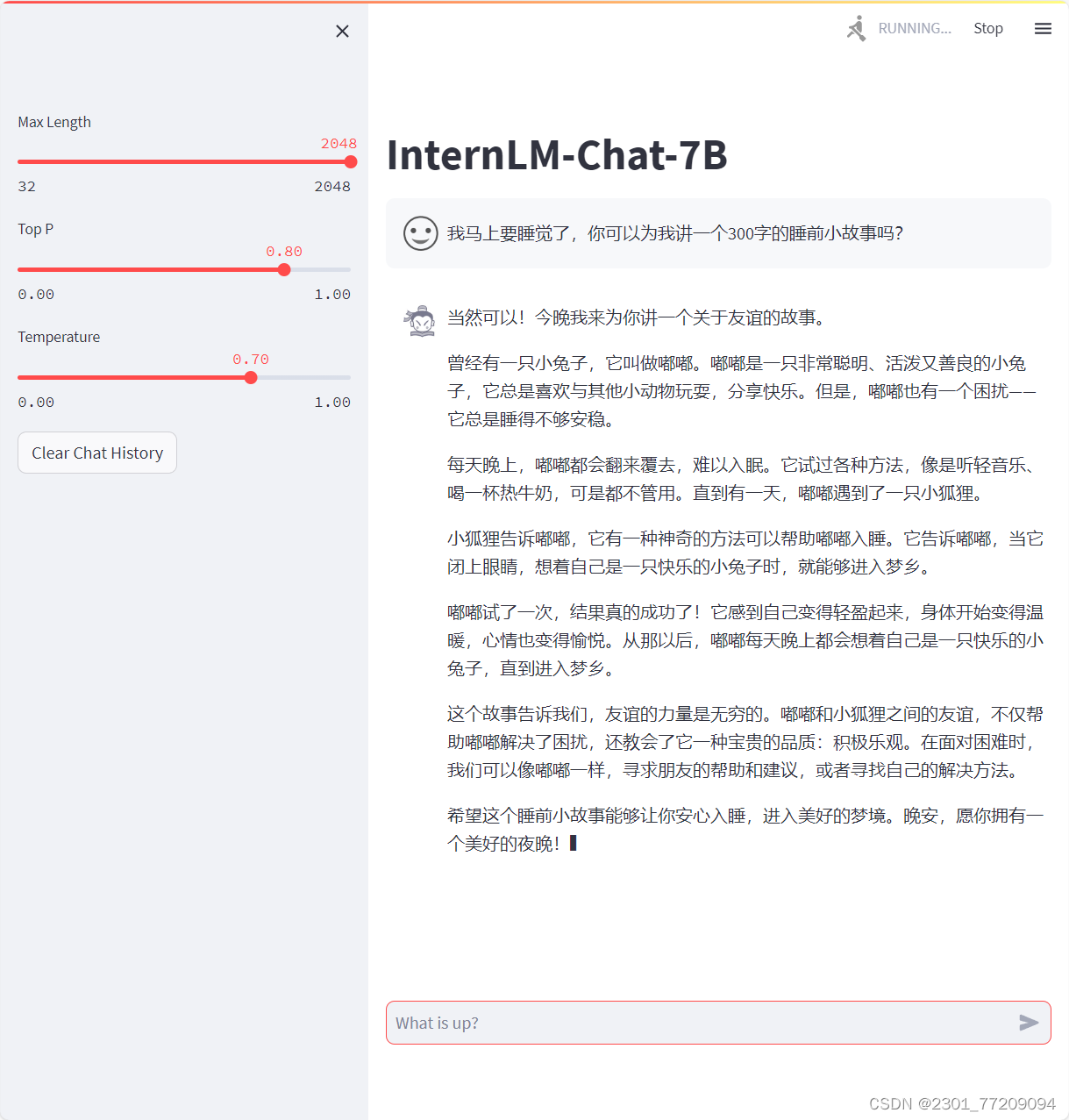Select the Temperature slider handle
Screen dimensions: 1069x1120
pyautogui.click(x=251, y=377)
